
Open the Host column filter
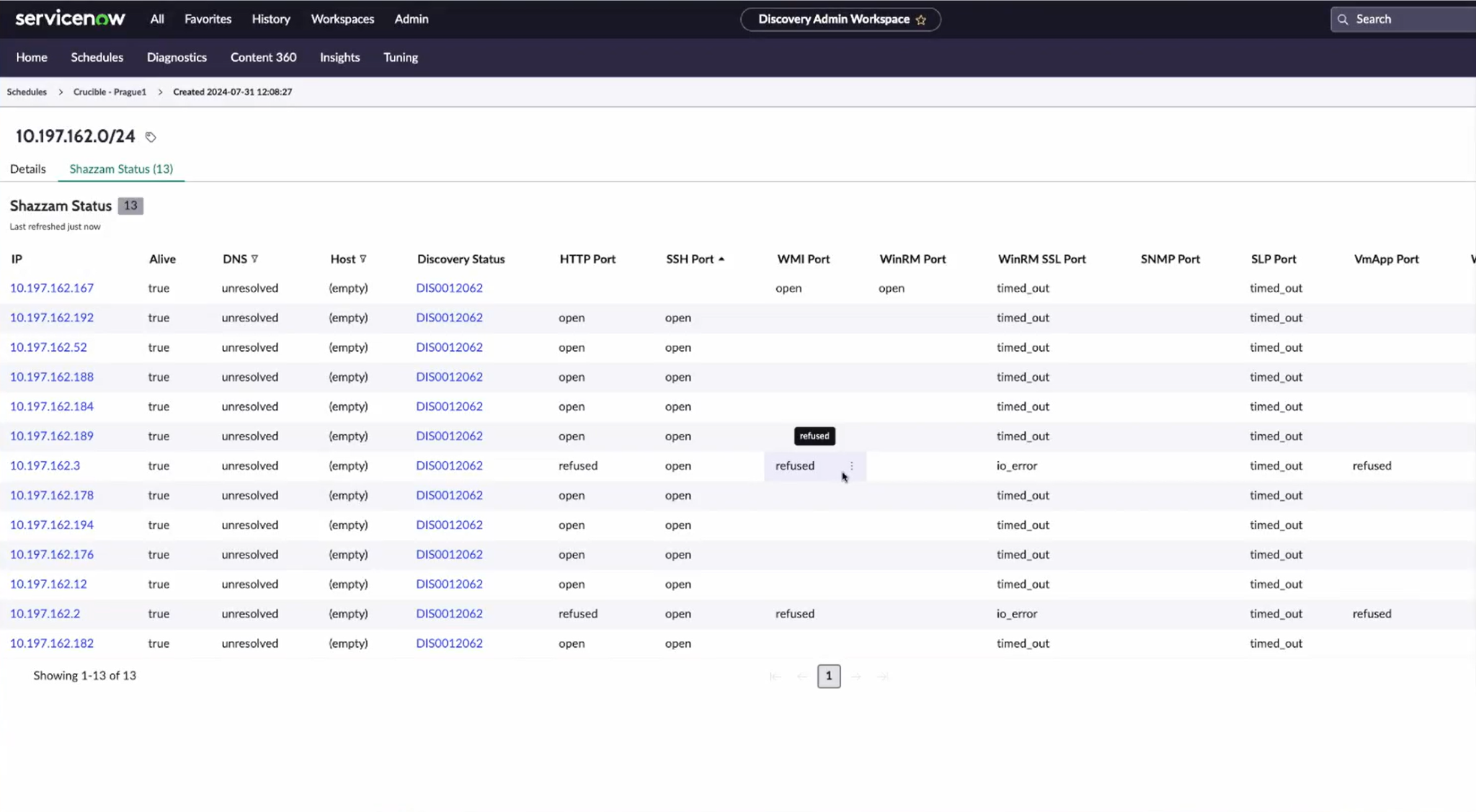(363, 259)
